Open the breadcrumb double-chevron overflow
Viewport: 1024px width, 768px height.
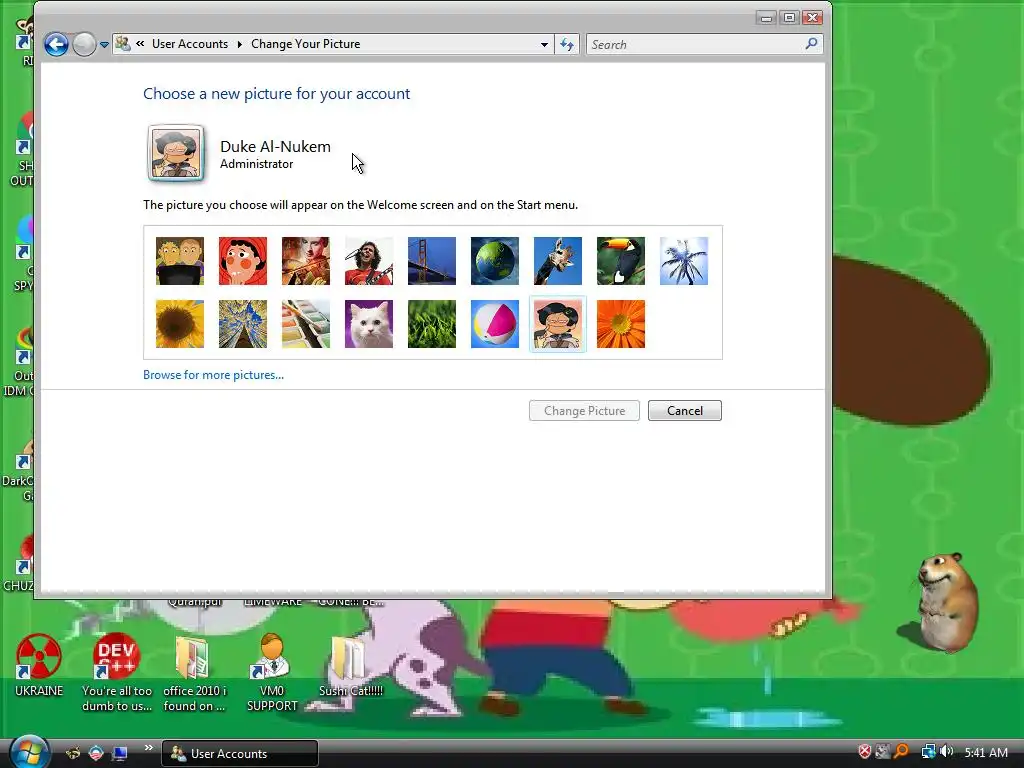pos(140,44)
